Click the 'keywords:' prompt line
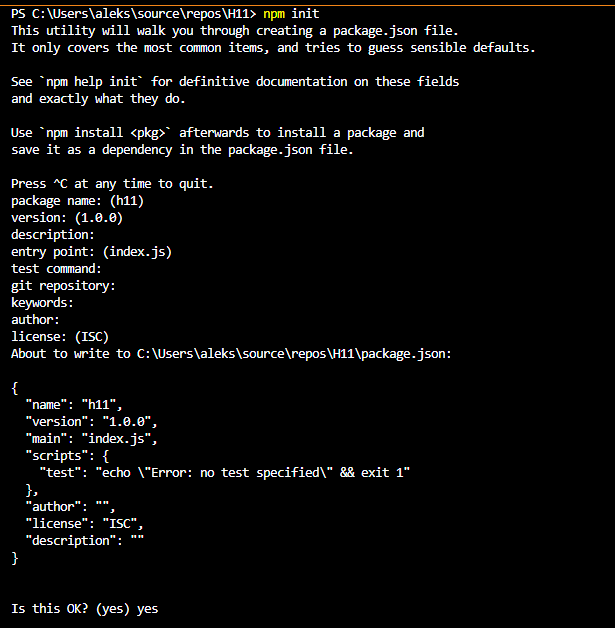The height and width of the screenshot is (628, 615). point(42,303)
